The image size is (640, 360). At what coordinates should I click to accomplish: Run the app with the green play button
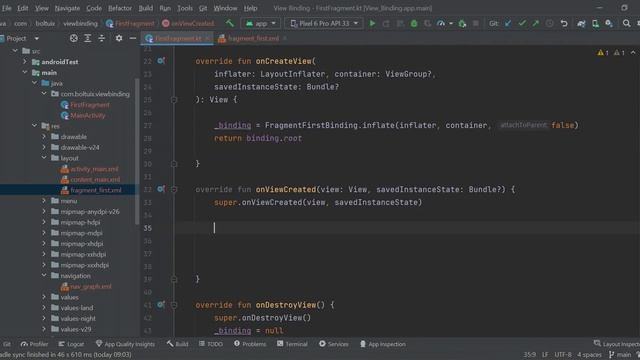pos(372,24)
